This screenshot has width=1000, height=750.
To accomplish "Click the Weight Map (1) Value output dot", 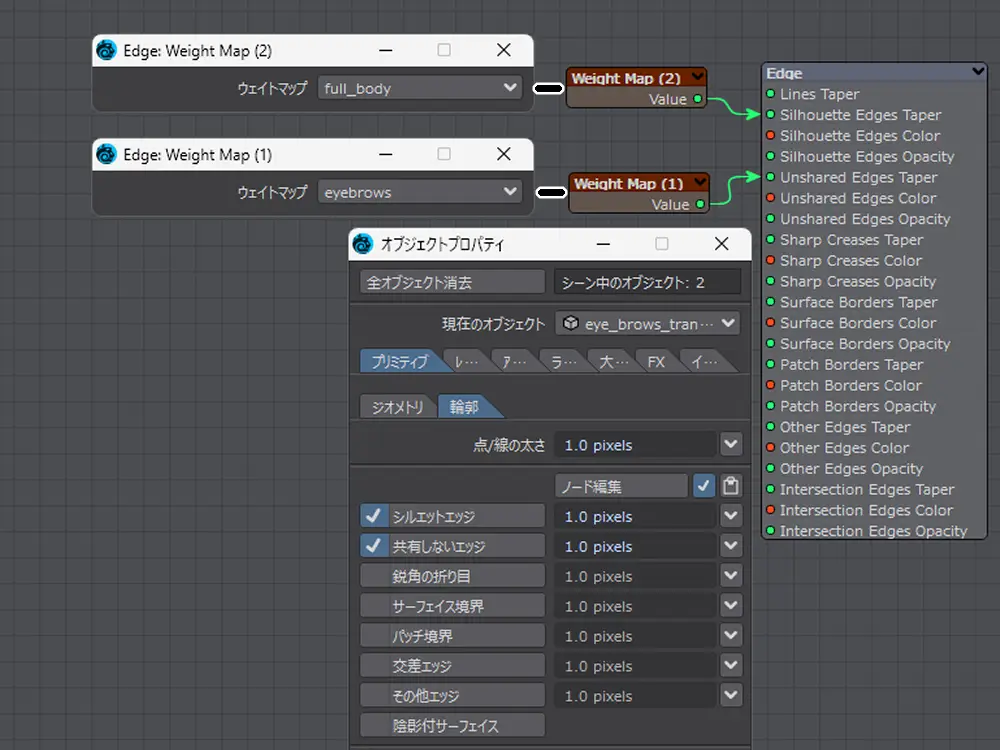I will click(x=700, y=204).
